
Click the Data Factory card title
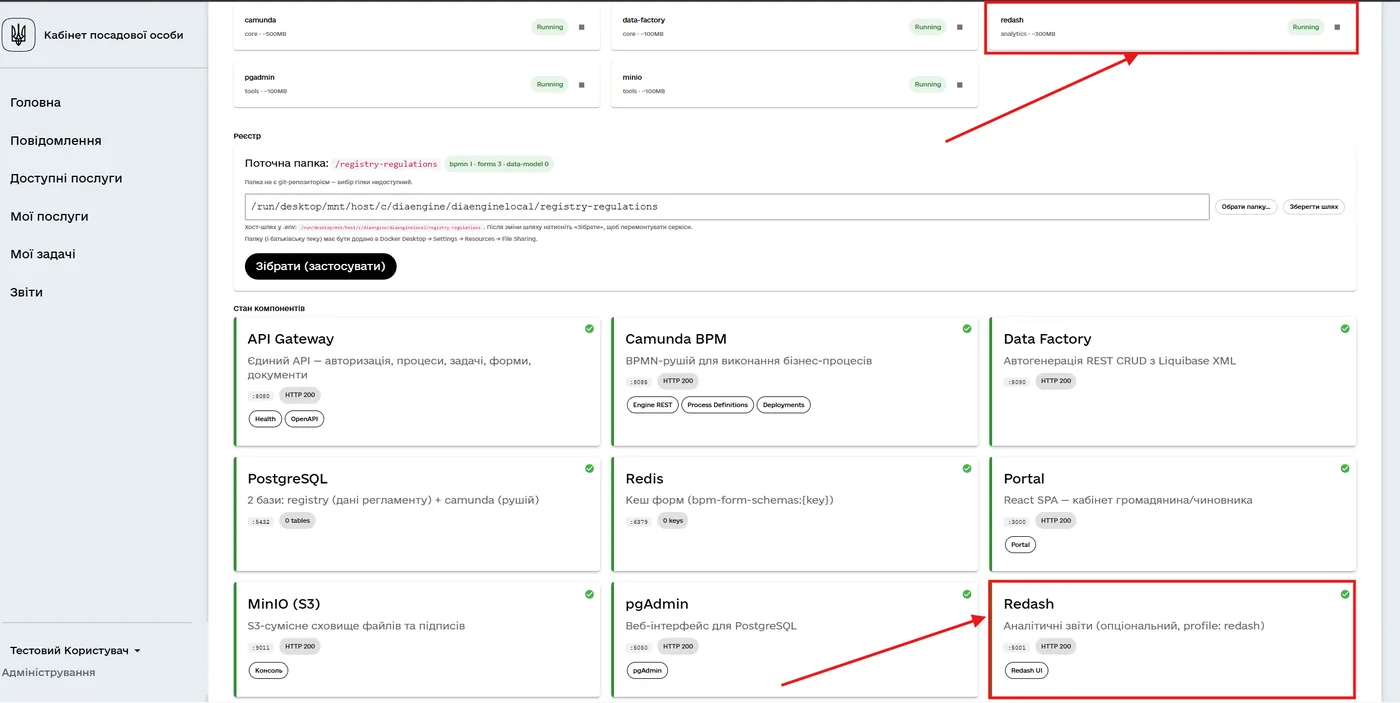tap(1047, 339)
